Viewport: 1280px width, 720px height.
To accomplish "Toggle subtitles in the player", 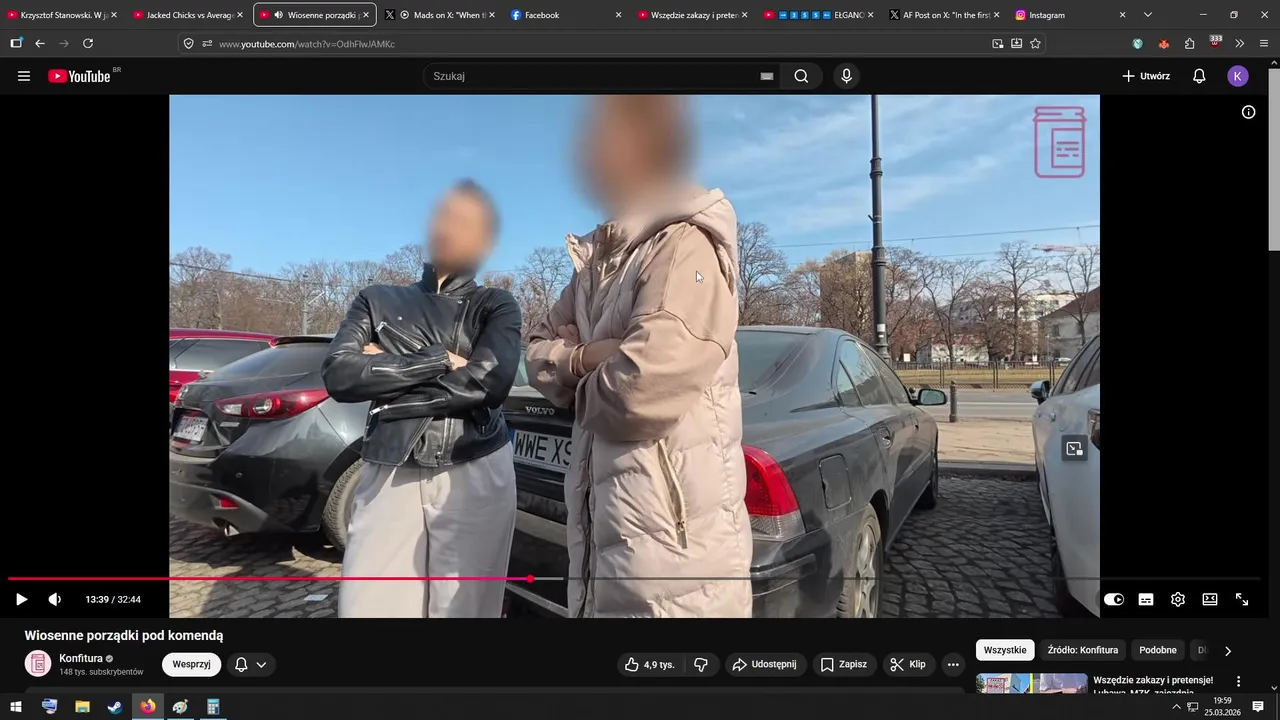I will pos(1146,599).
